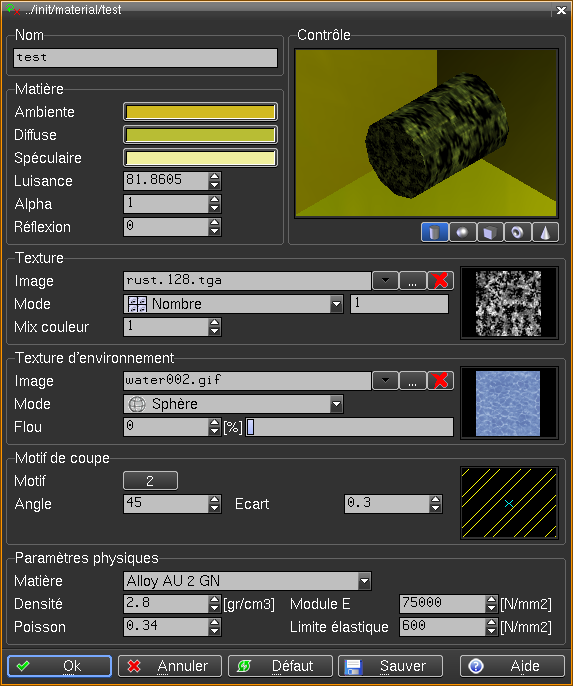Viewport: 573px width, 686px height.
Task: Remove the water002.gif environment image
Action: point(440,381)
